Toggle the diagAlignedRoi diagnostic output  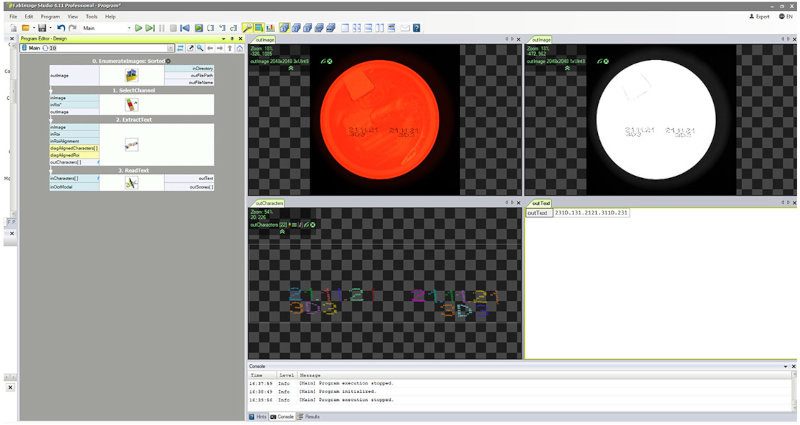point(65,155)
